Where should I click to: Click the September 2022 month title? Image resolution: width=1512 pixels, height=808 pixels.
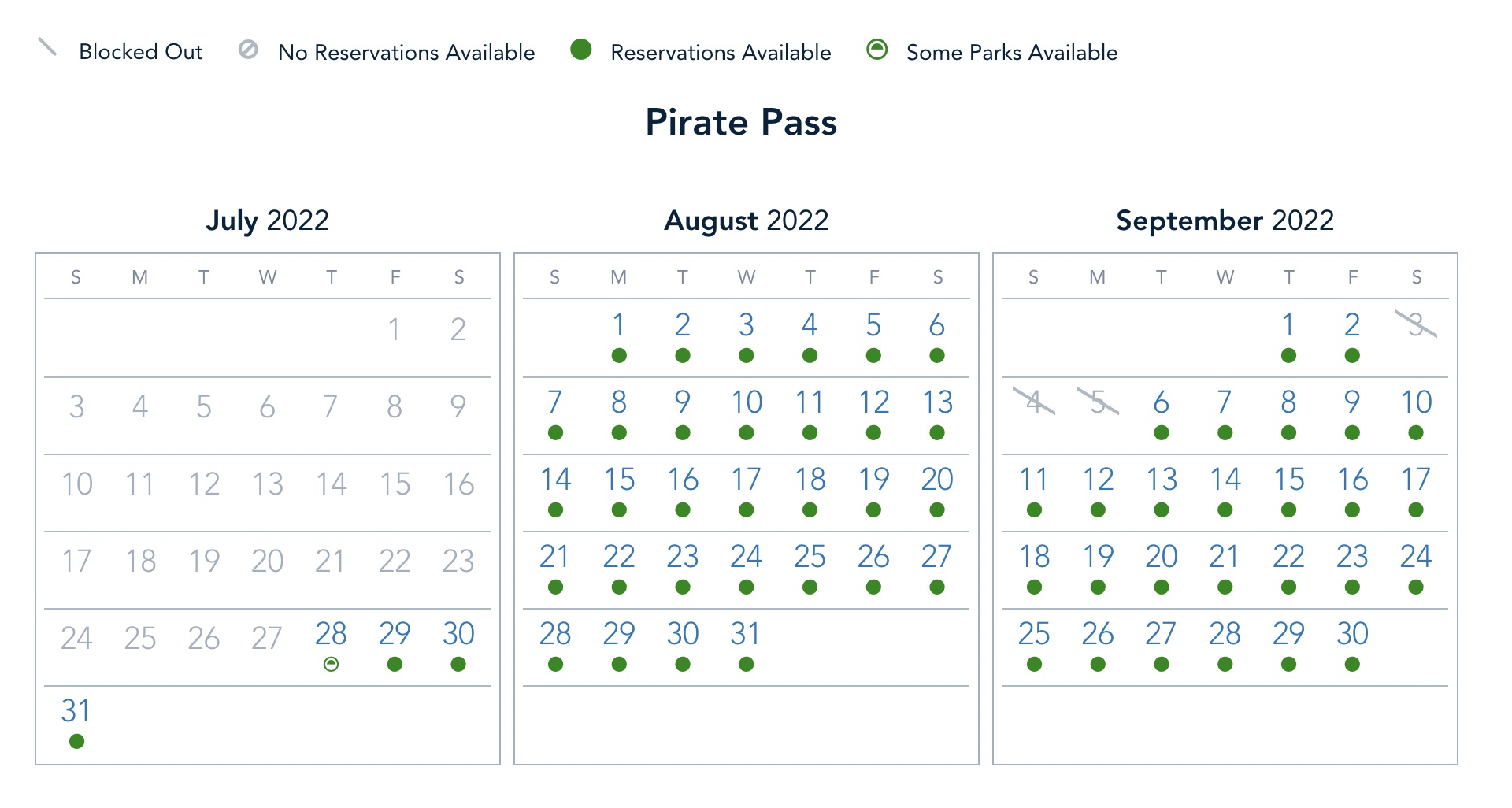(1225, 221)
